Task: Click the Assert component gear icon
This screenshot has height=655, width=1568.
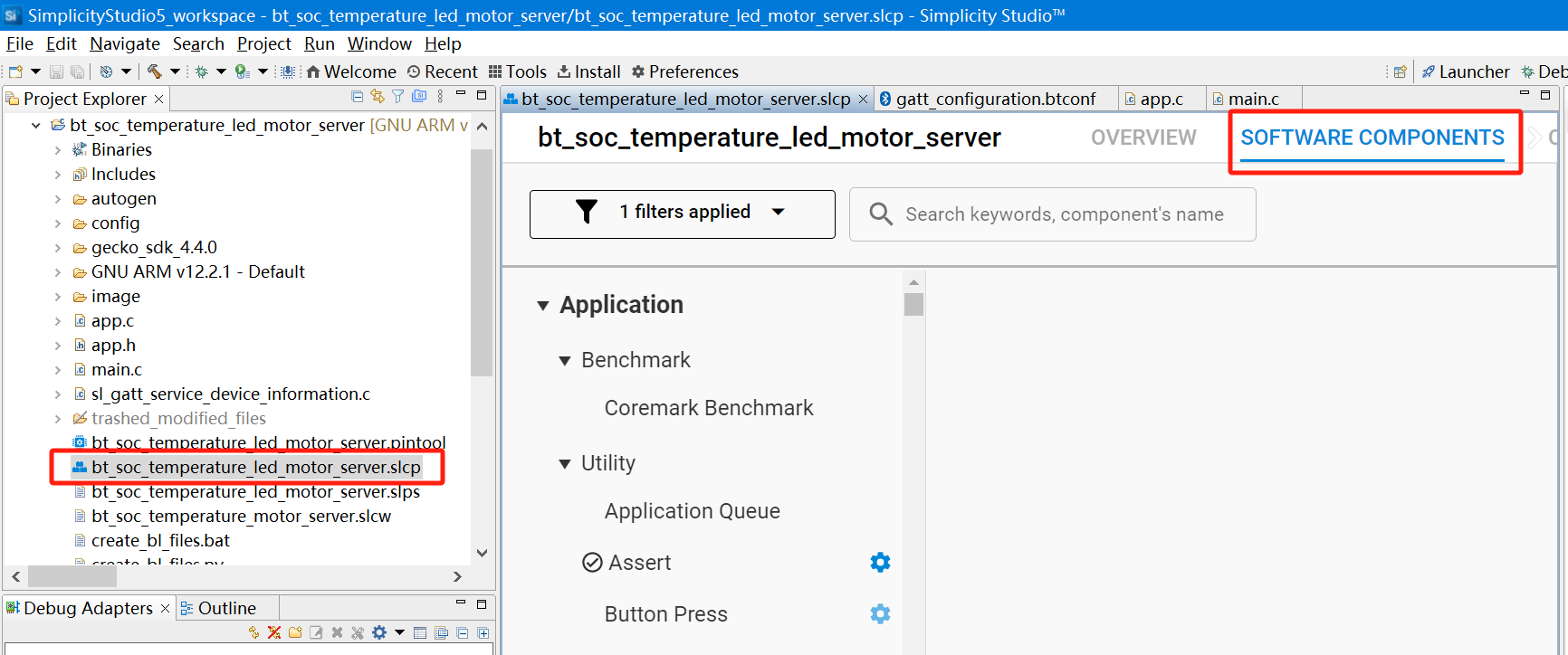Action: (x=880, y=563)
